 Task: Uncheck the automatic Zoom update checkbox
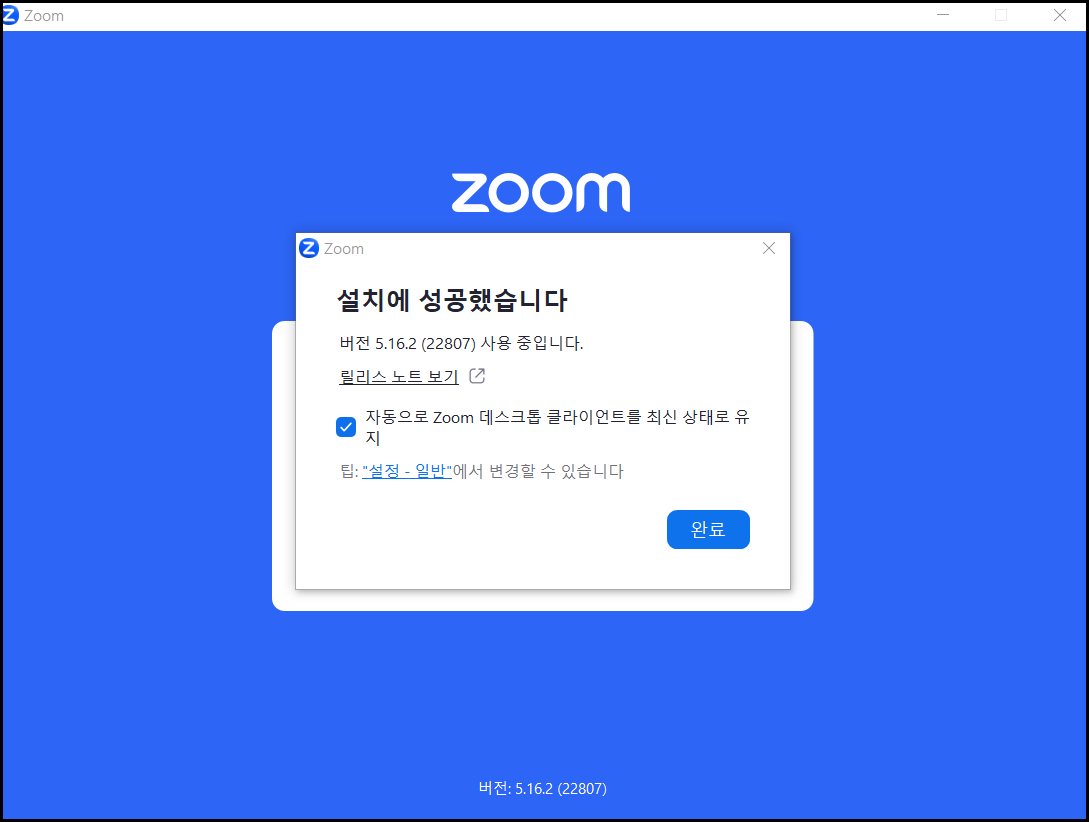(x=346, y=427)
